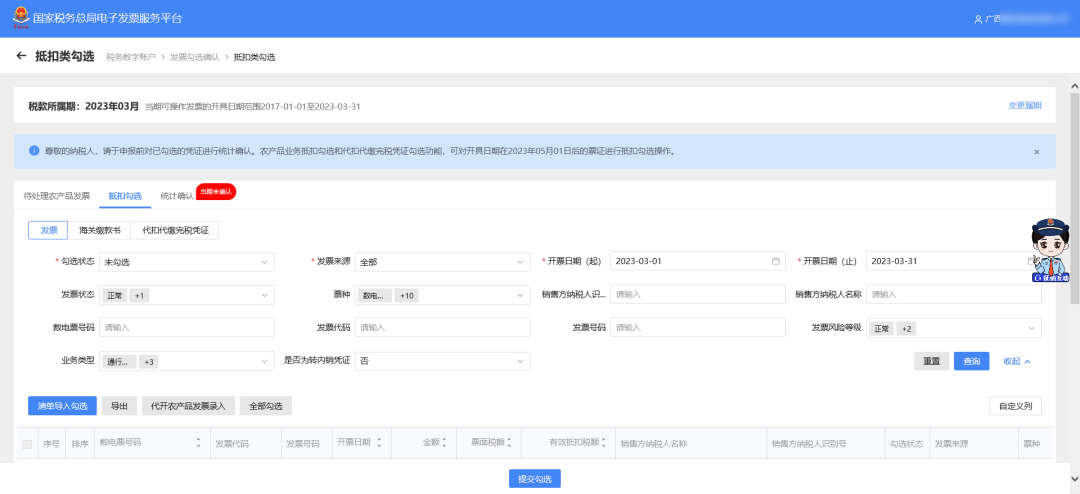Screen dimensions: 1080x494
Task: Sort by 有效抵扣税额 column arrows
Action: [603, 443]
